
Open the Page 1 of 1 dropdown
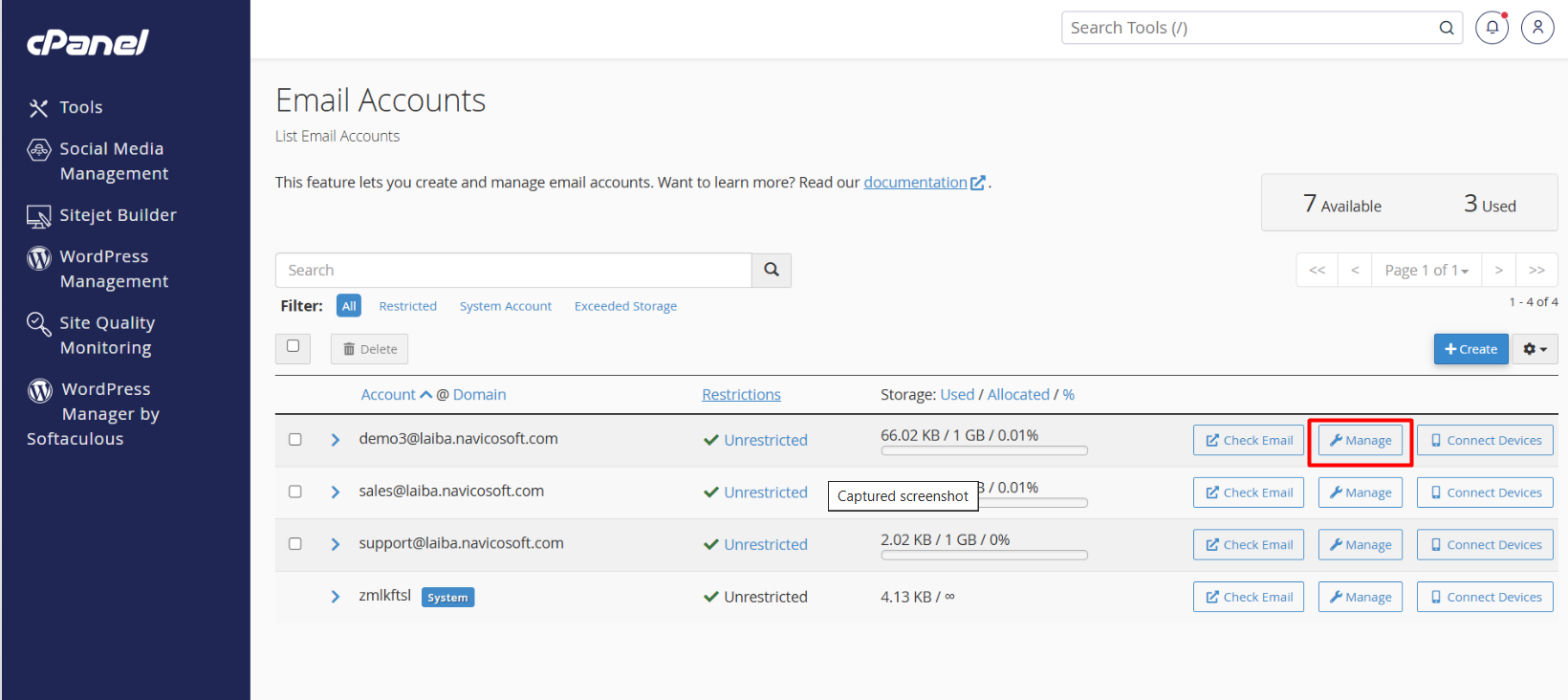pos(1426,271)
